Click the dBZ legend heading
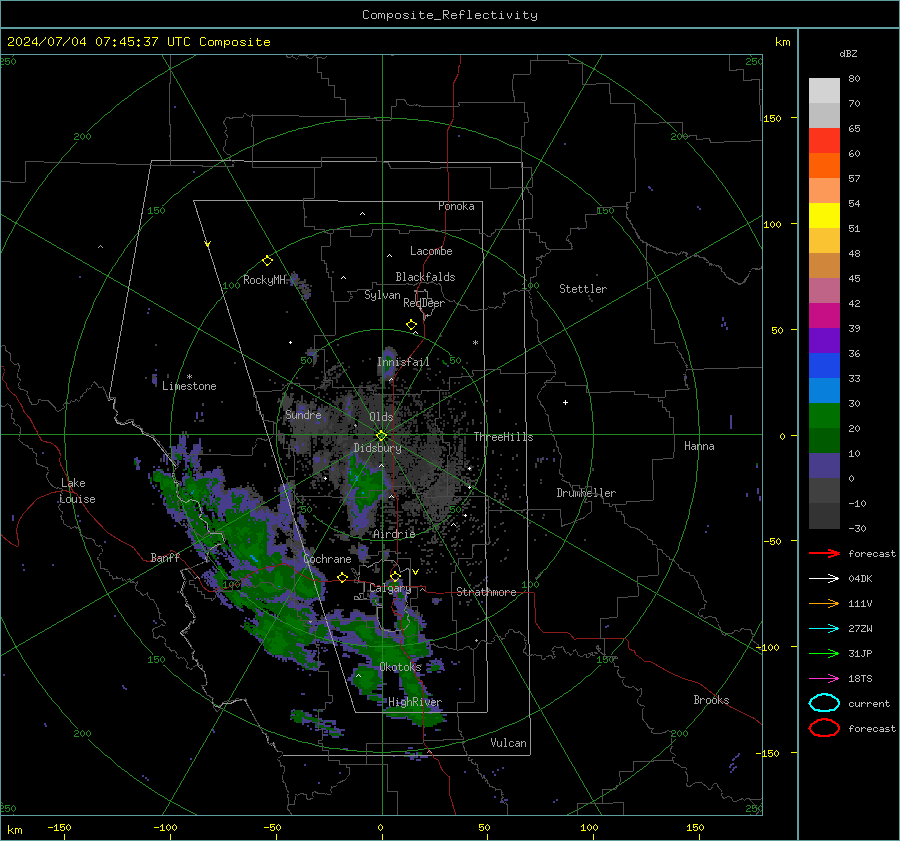This screenshot has height=841, width=900. pos(848,54)
